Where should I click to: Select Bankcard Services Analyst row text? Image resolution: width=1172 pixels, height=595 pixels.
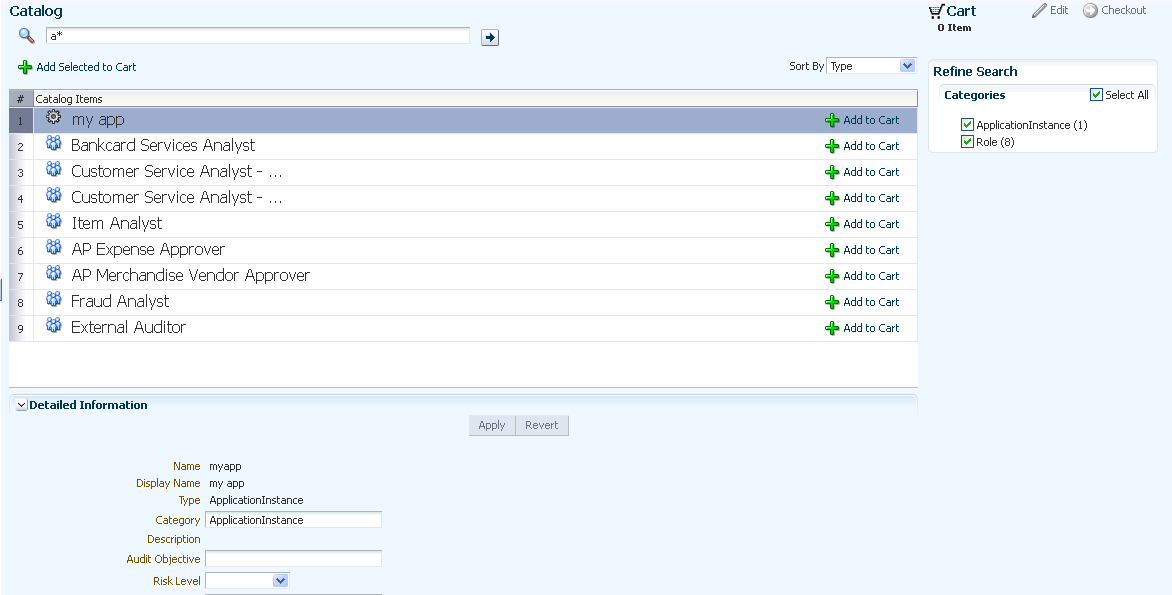click(163, 145)
